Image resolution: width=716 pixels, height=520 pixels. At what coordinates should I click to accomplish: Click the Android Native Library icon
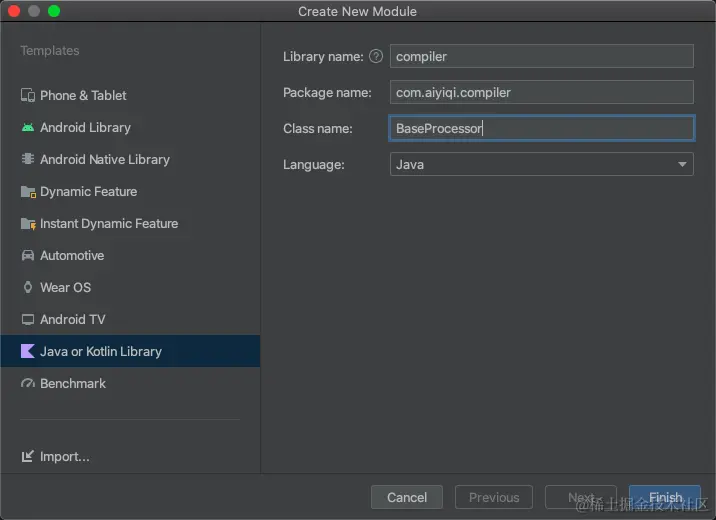[x=28, y=160]
